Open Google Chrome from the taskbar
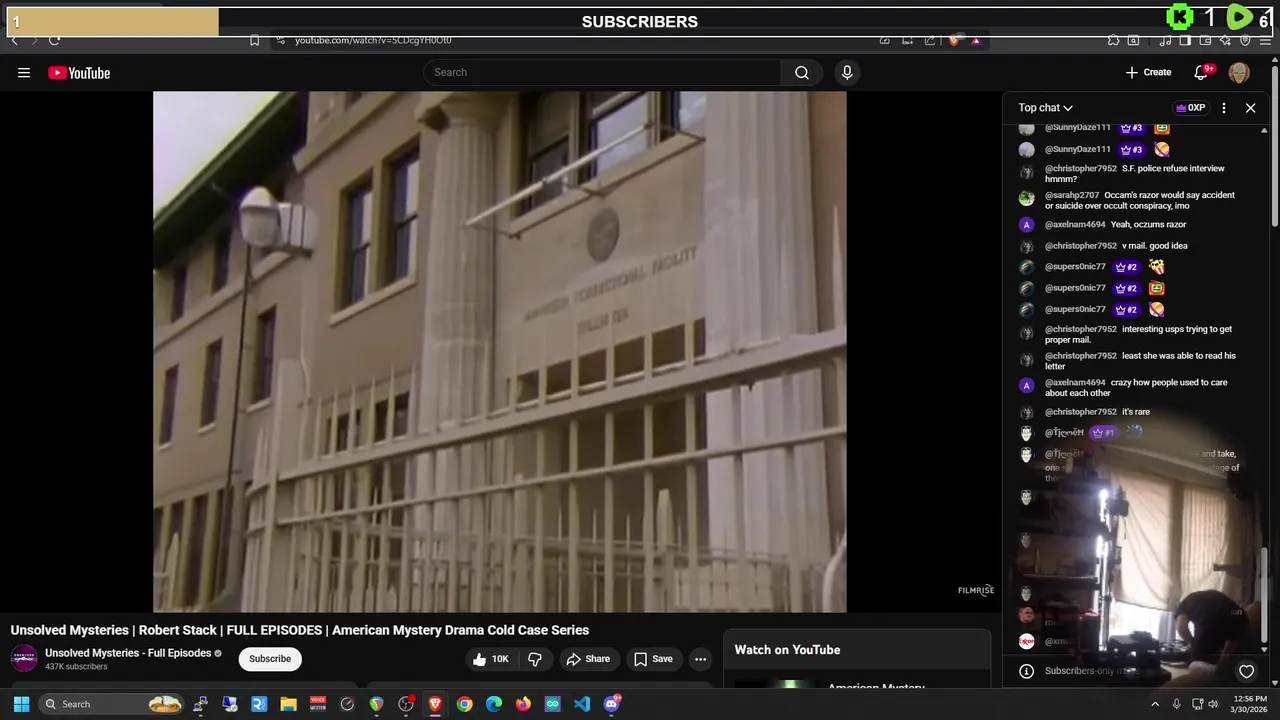This screenshot has width=1280, height=720. (x=464, y=704)
